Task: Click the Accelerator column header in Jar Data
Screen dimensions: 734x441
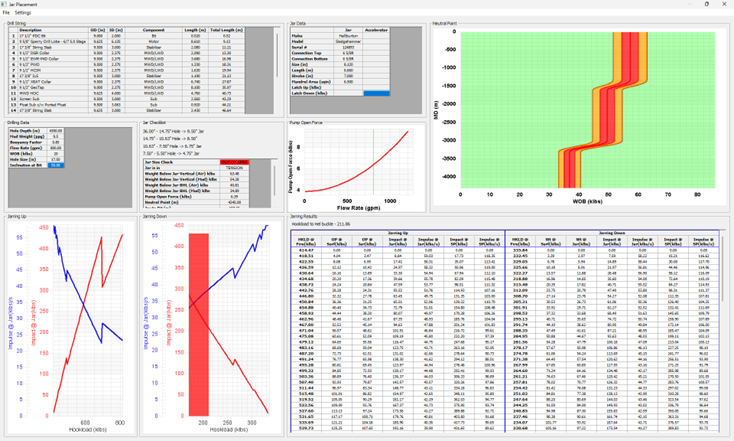Action: coord(377,31)
